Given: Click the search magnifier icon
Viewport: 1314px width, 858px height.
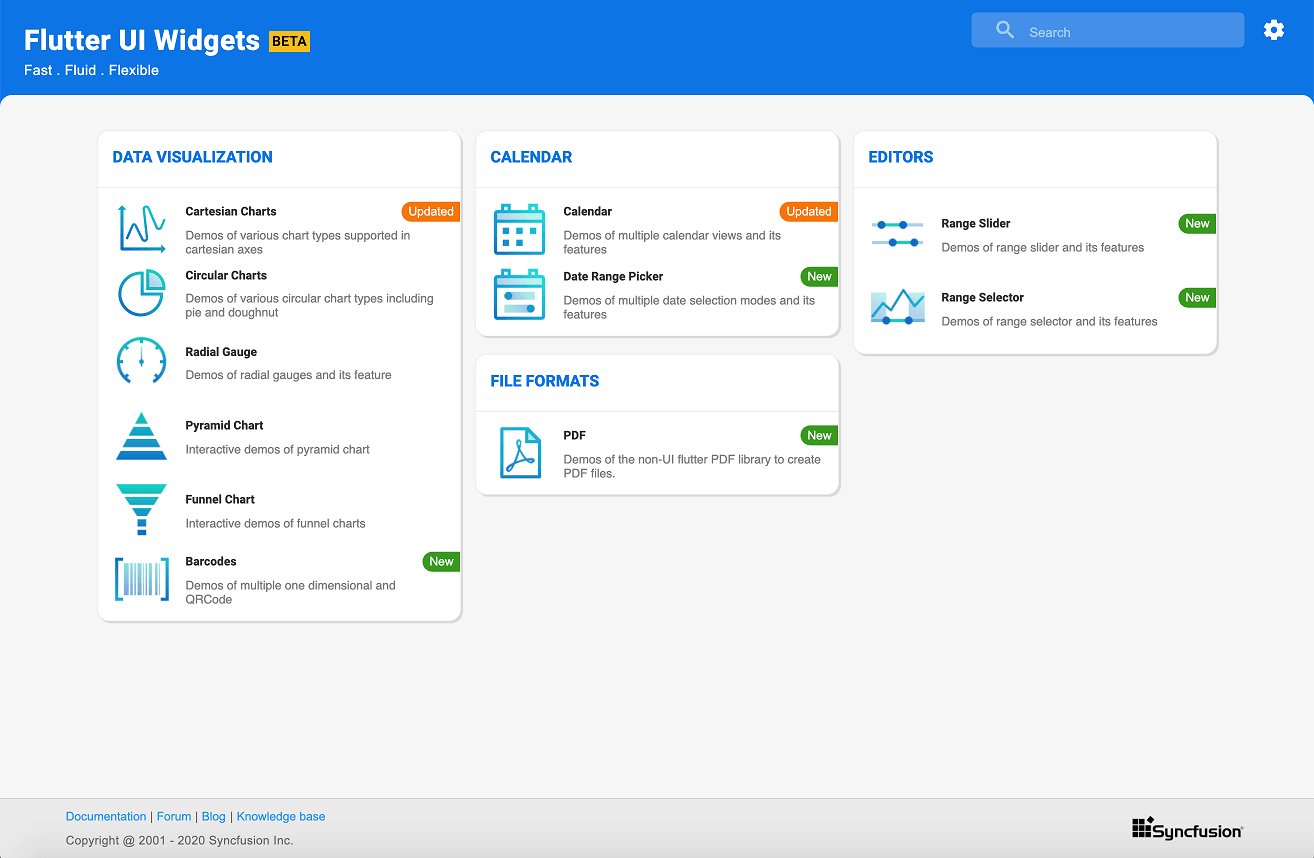Looking at the screenshot, I should (x=1005, y=30).
